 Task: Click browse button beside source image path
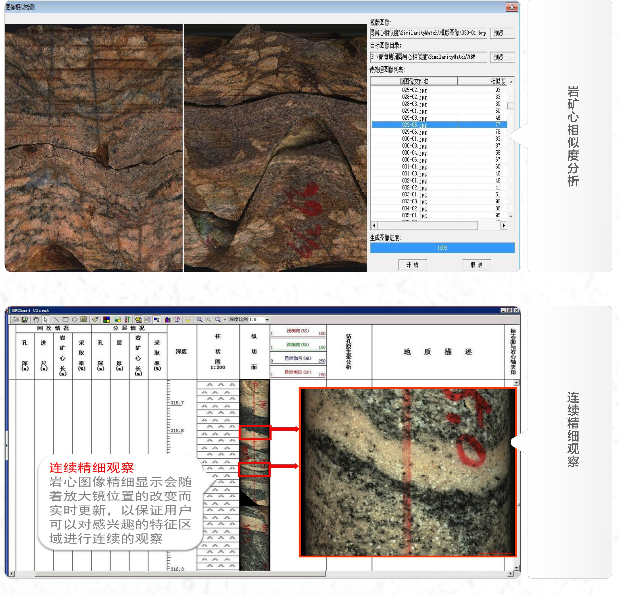(x=501, y=32)
